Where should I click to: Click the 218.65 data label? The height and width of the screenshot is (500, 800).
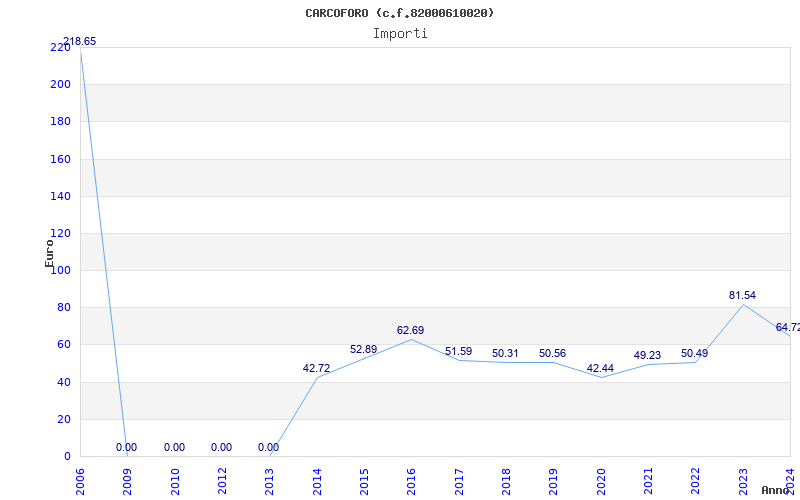click(x=80, y=41)
